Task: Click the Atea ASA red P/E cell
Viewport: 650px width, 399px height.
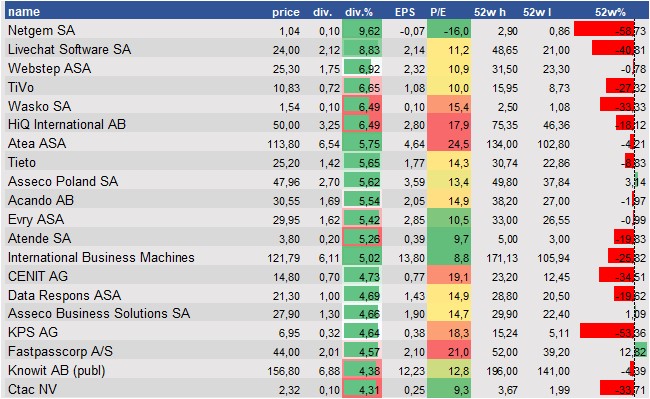Action: tap(449, 144)
